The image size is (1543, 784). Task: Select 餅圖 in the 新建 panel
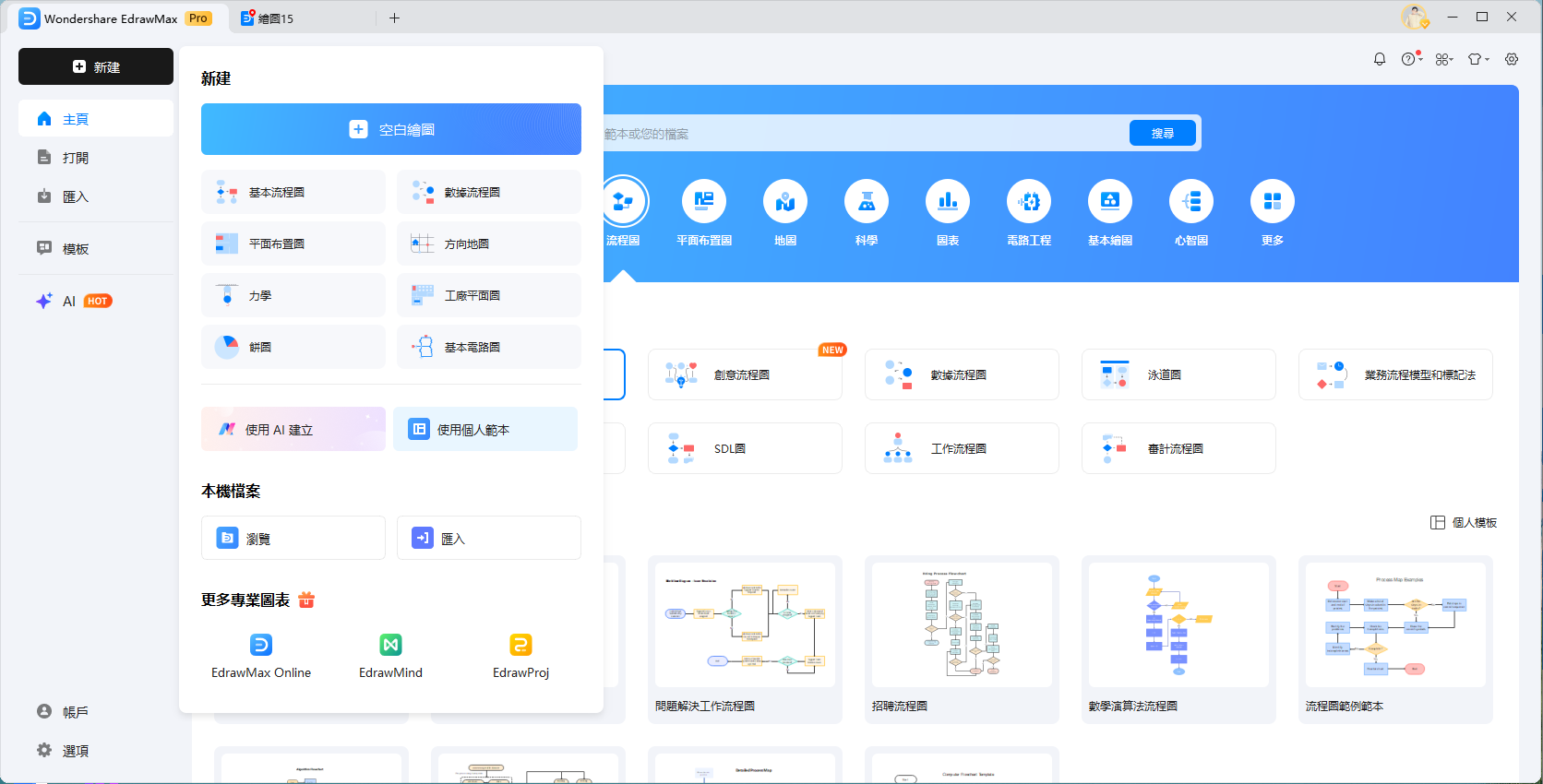tap(293, 347)
